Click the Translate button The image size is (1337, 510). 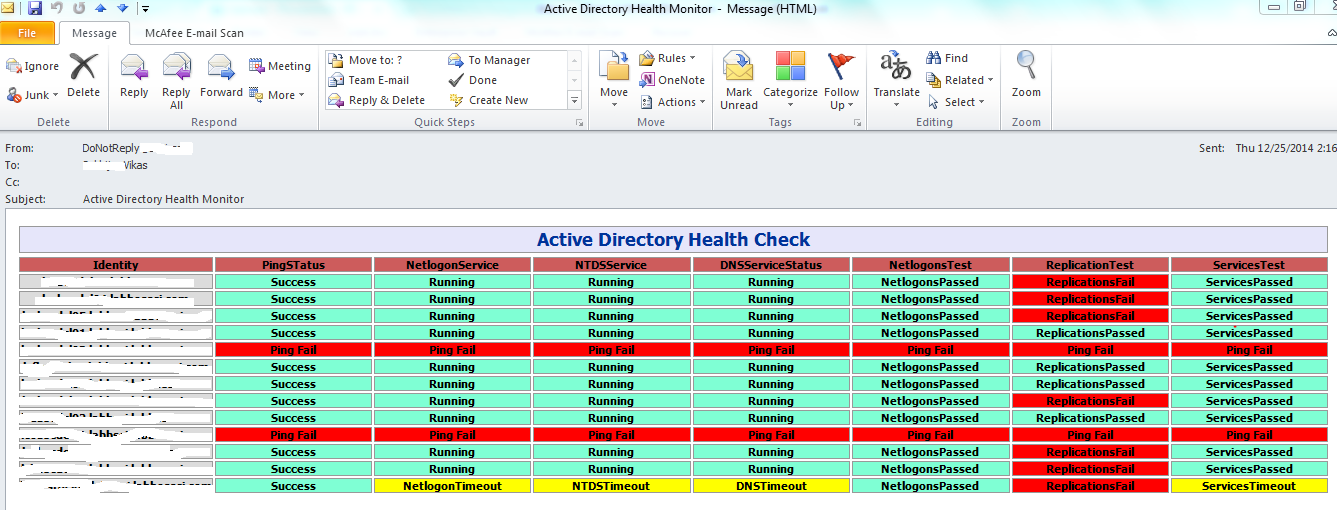coord(896,80)
